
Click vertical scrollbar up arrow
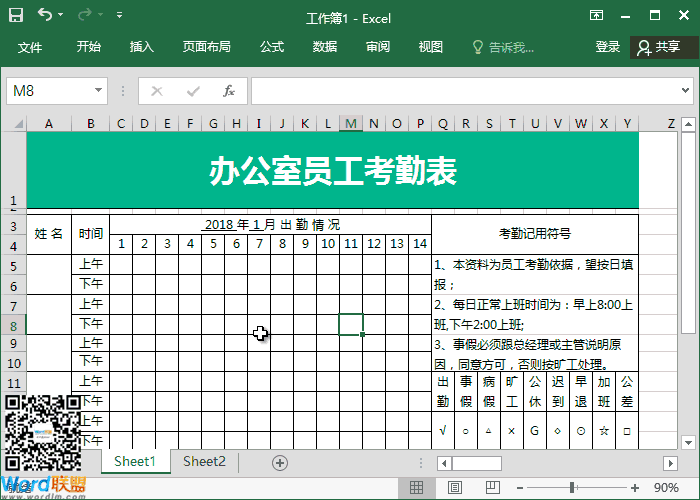[688, 124]
